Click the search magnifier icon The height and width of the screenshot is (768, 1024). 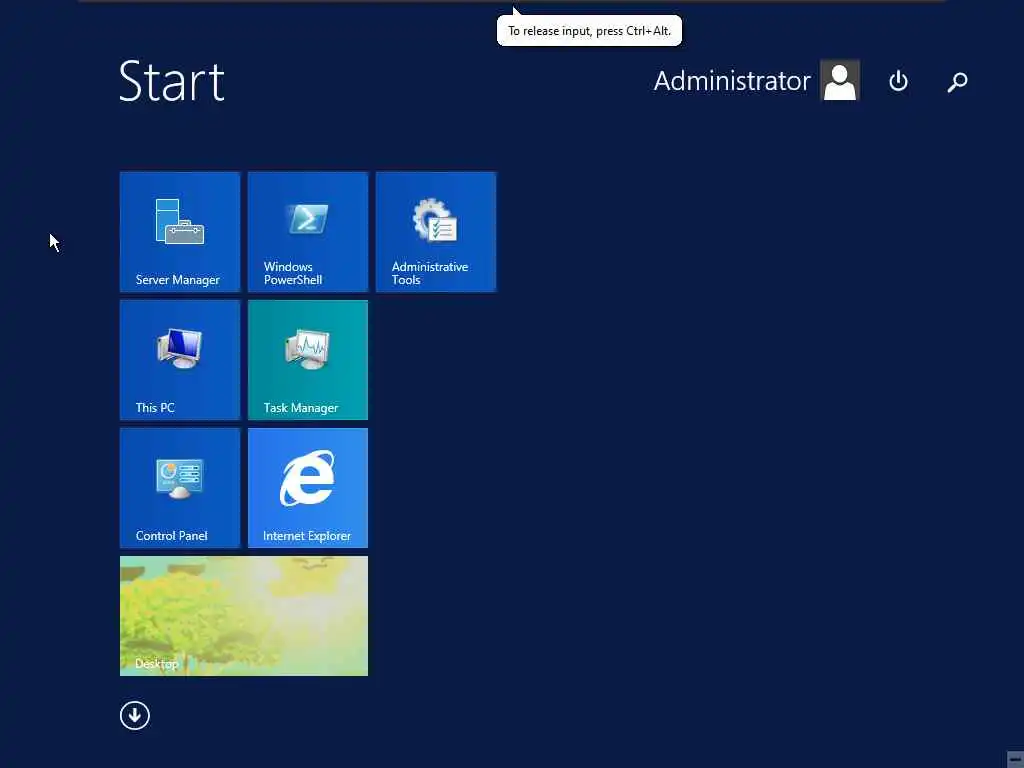[957, 82]
